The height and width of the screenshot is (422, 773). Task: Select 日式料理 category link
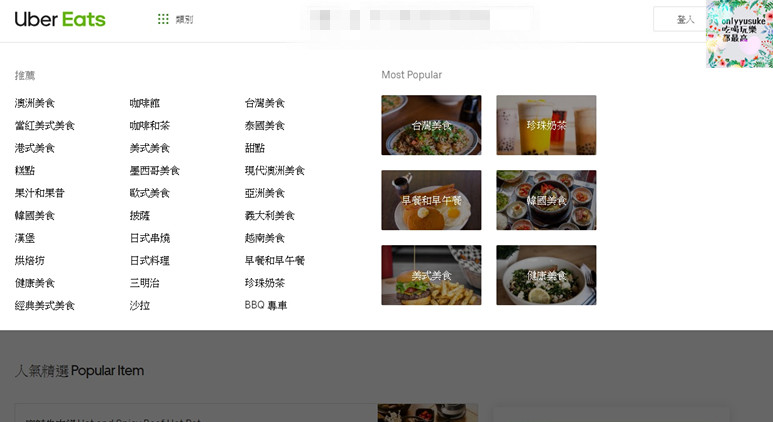(x=149, y=260)
